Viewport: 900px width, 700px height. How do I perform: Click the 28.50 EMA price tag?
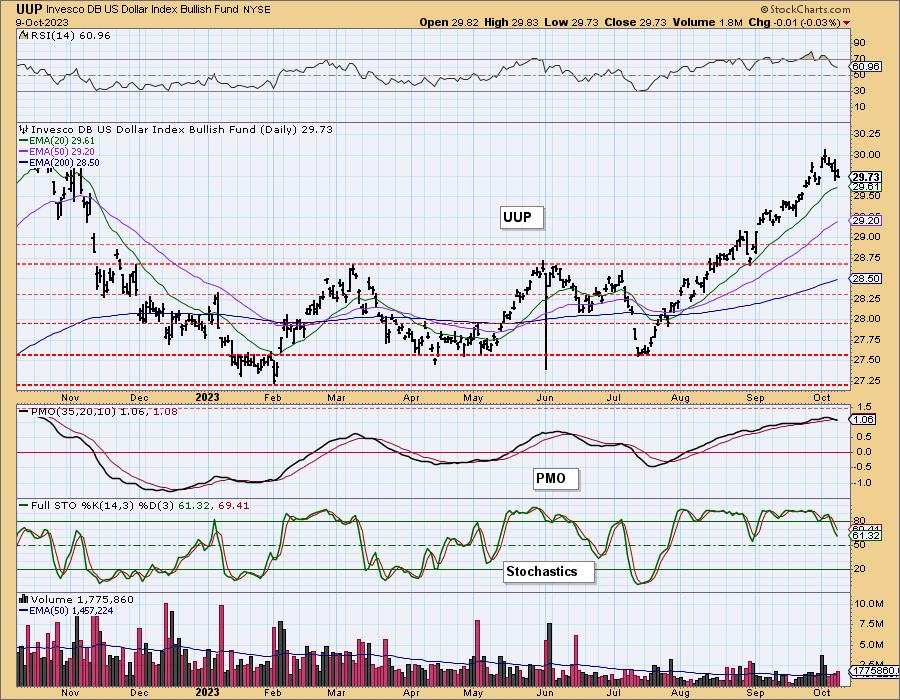[x=866, y=278]
